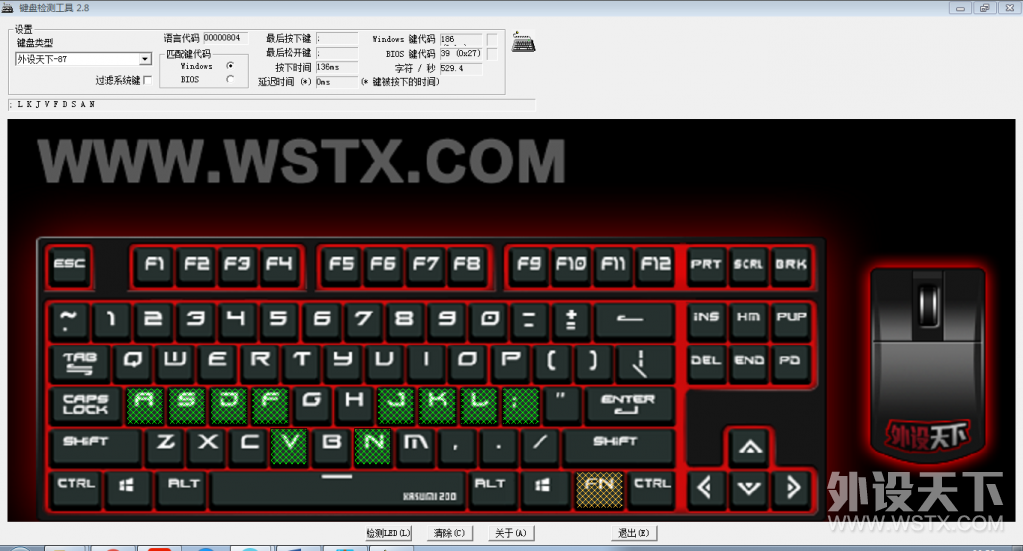1023x551 pixels.
Task: Click the left Windows logo key
Action: click(x=127, y=490)
